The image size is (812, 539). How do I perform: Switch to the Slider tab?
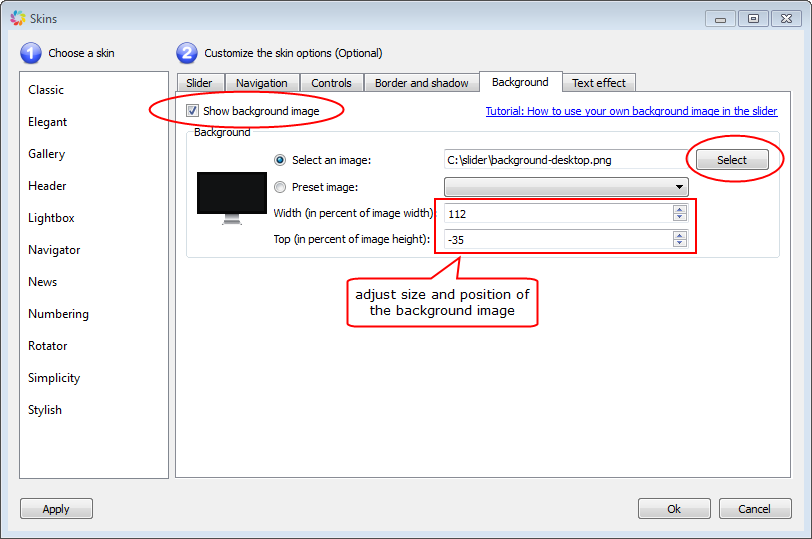click(x=199, y=83)
